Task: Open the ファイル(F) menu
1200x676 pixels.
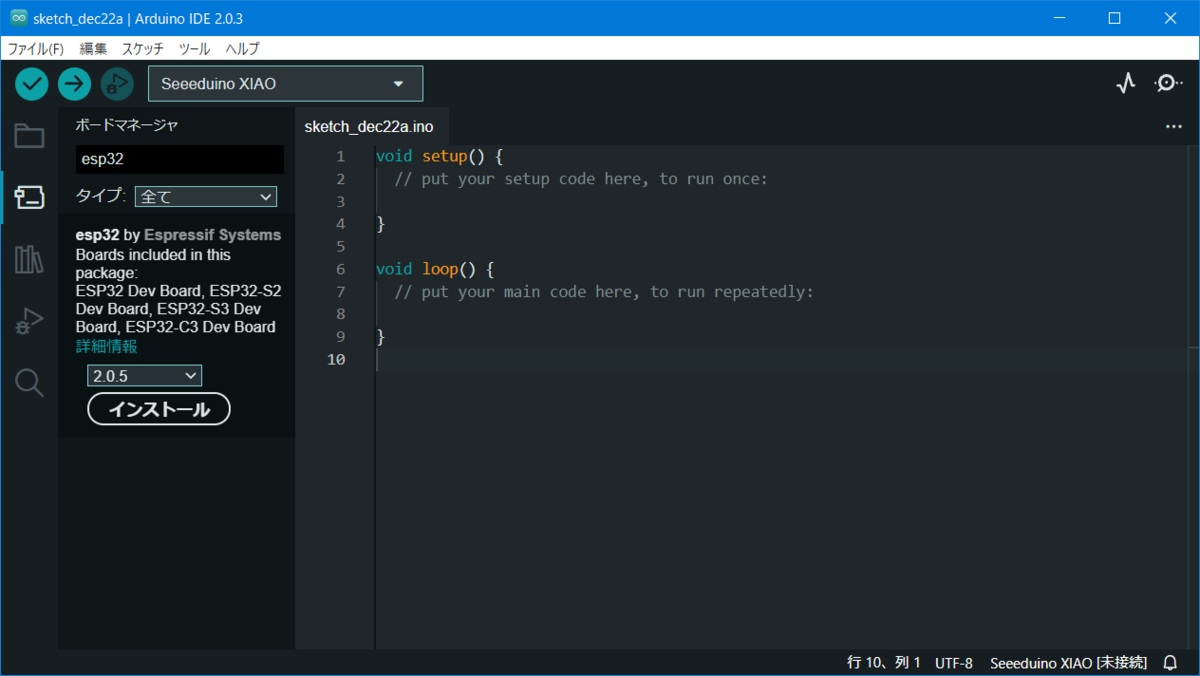Action: pyautogui.click(x=36, y=48)
